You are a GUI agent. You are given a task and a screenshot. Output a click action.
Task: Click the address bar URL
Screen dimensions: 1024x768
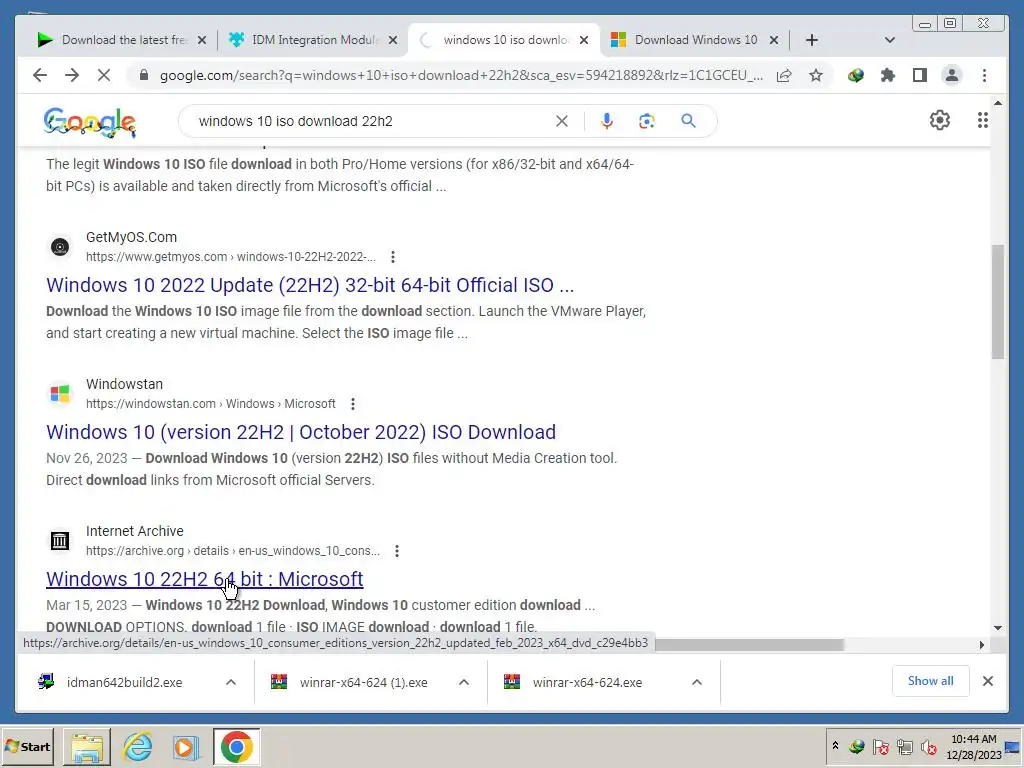point(460,76)
